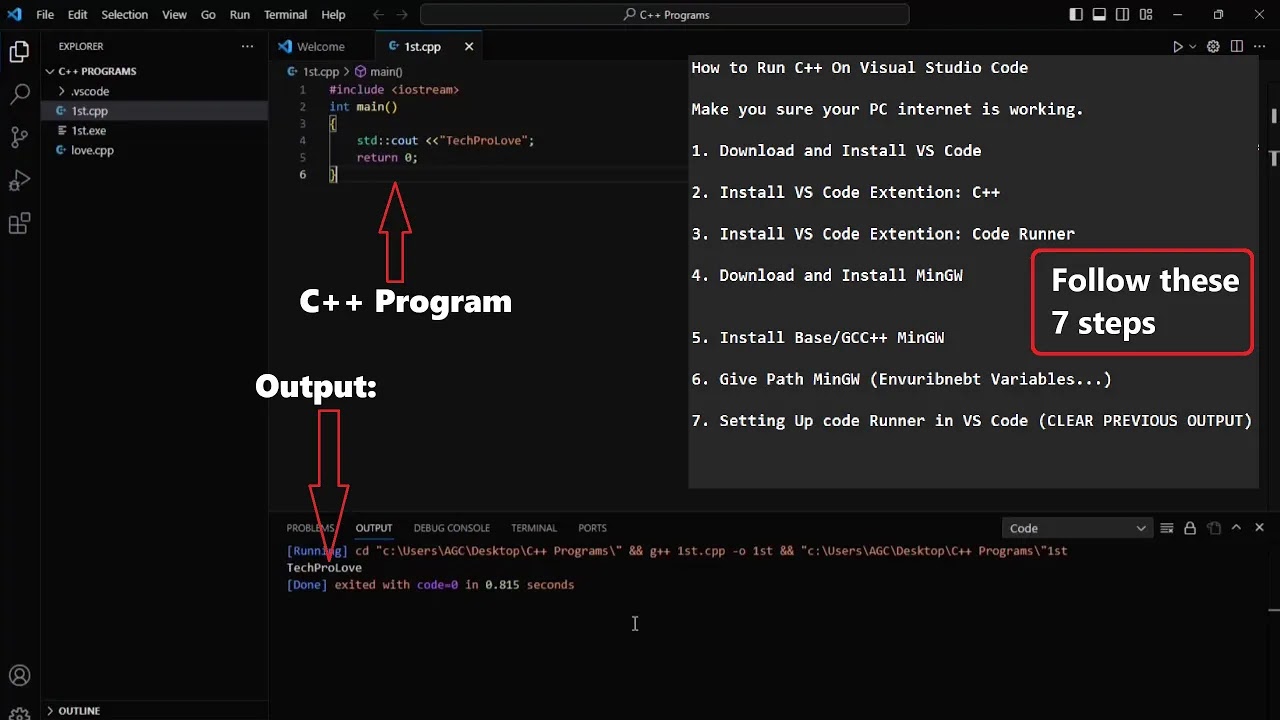Click line number 2 in gutter

tap(302, 106)
